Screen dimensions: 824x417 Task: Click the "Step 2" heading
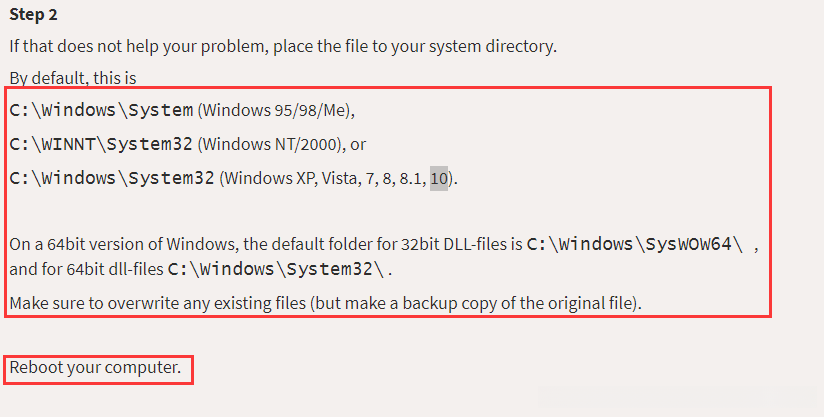pos(33,15)
